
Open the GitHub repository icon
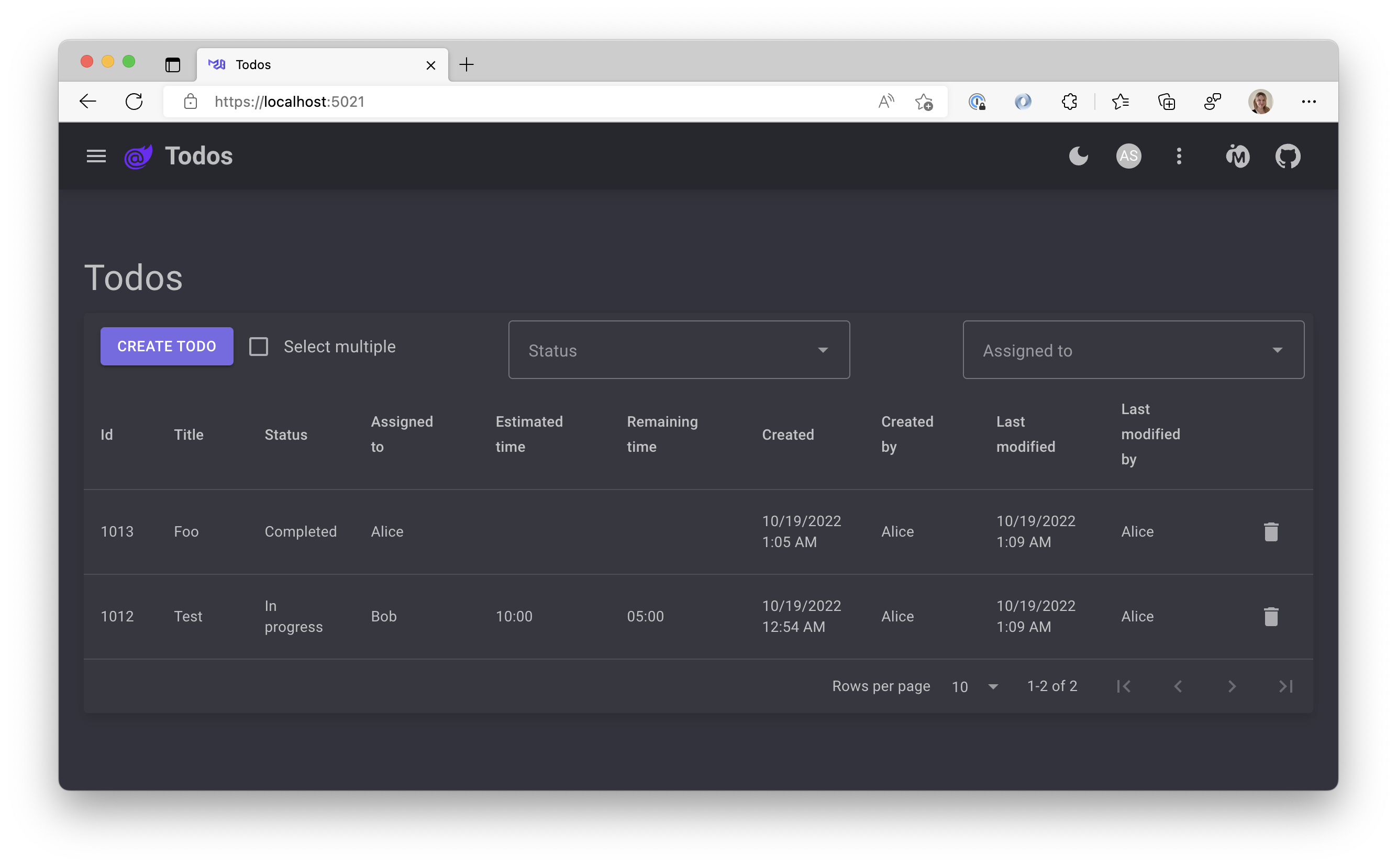[x=1288, y=156]
